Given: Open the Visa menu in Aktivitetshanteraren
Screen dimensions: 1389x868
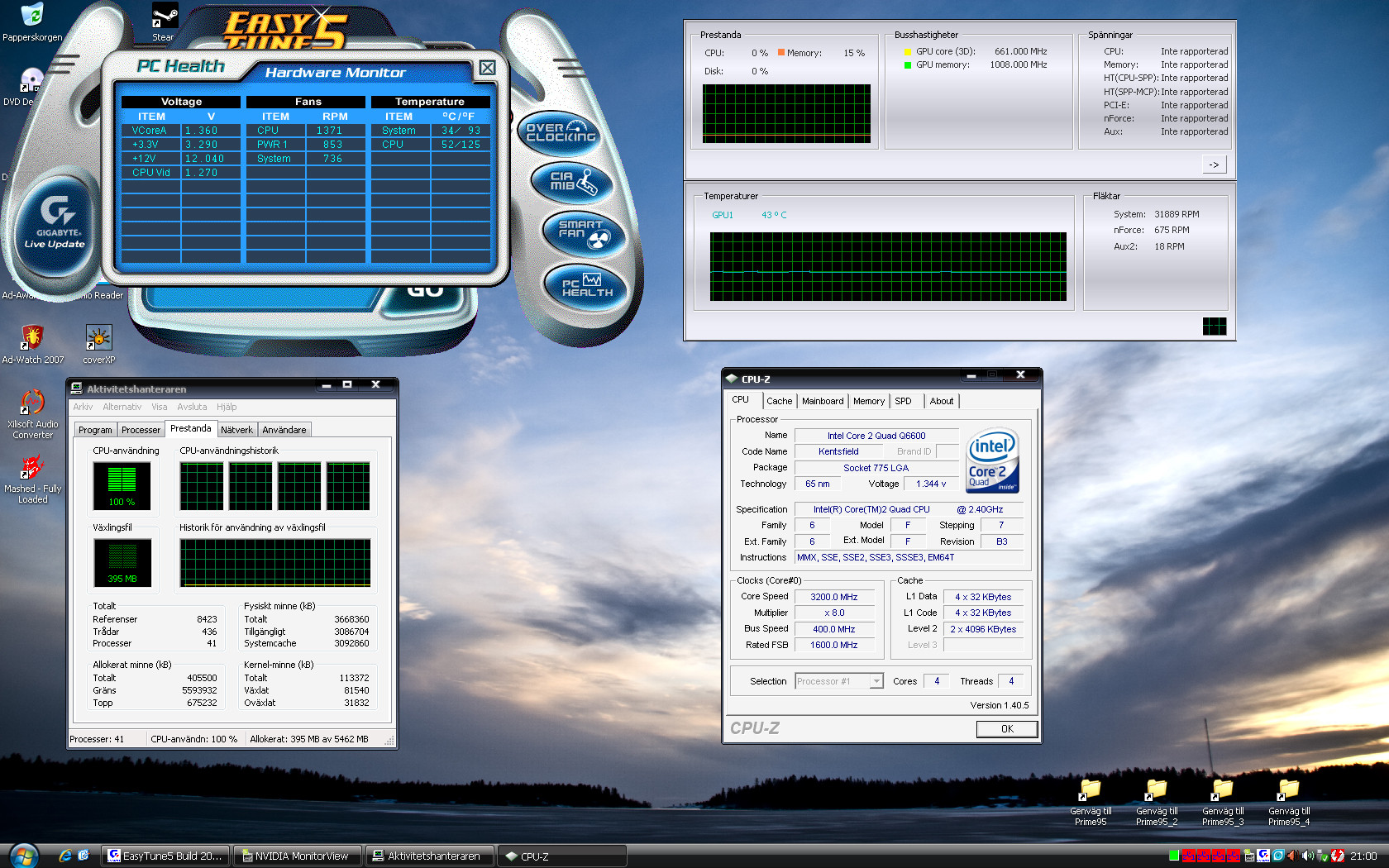Looking at the screenshot, I should [x=159, y=407].
